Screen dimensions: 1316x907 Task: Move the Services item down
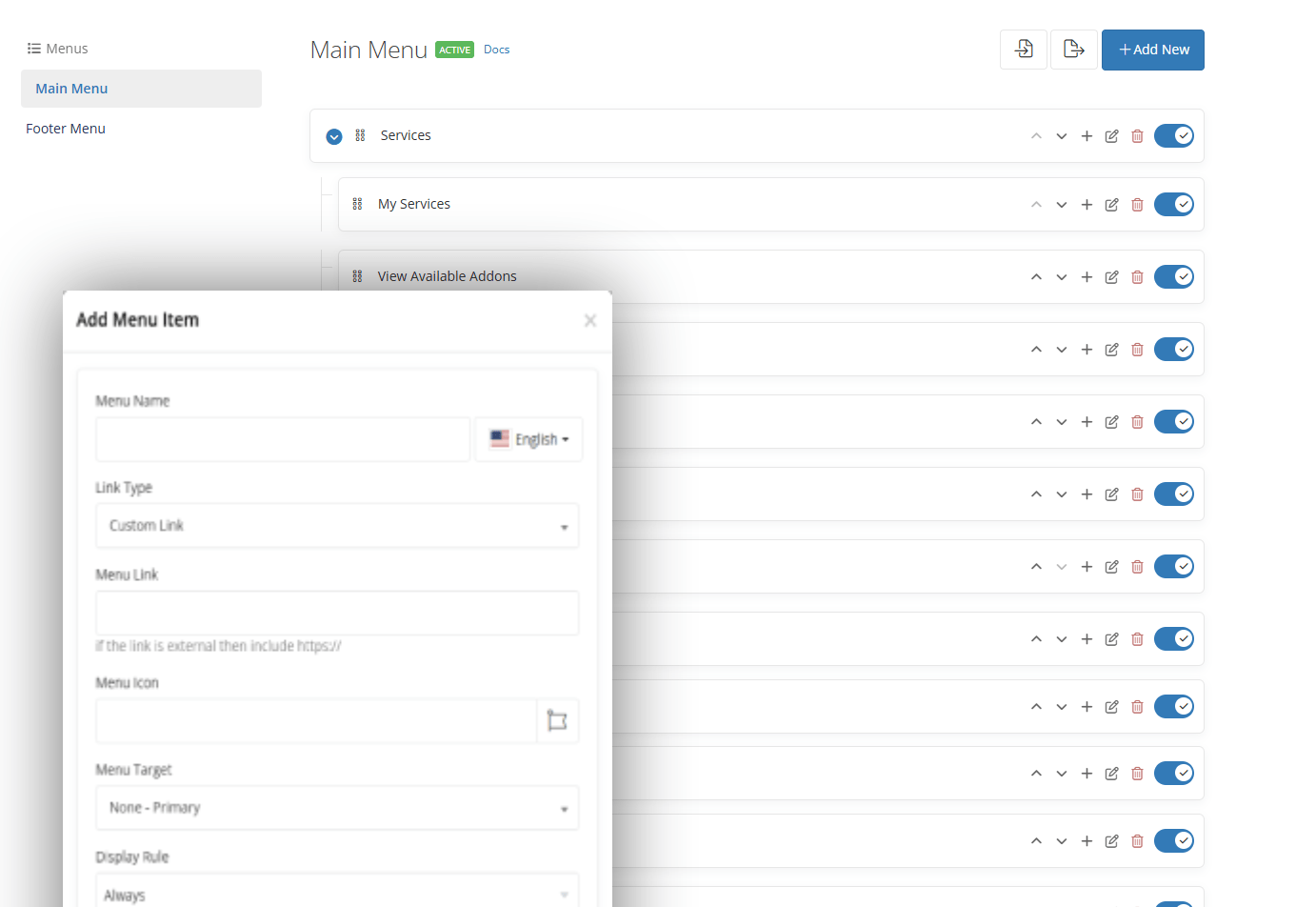click(1062, 136)
